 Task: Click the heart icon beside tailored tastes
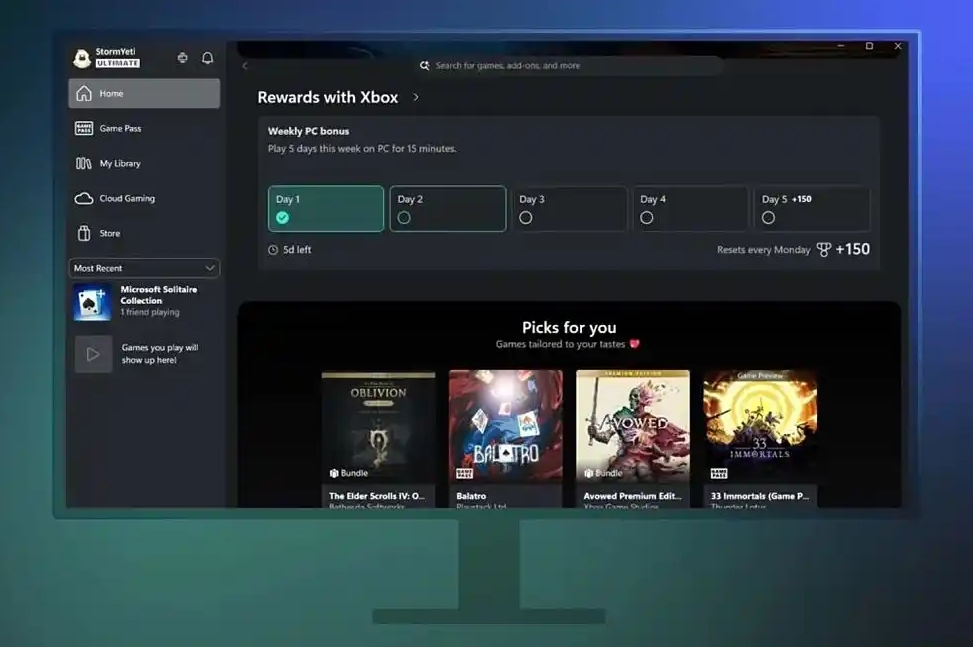pos(634,344)
